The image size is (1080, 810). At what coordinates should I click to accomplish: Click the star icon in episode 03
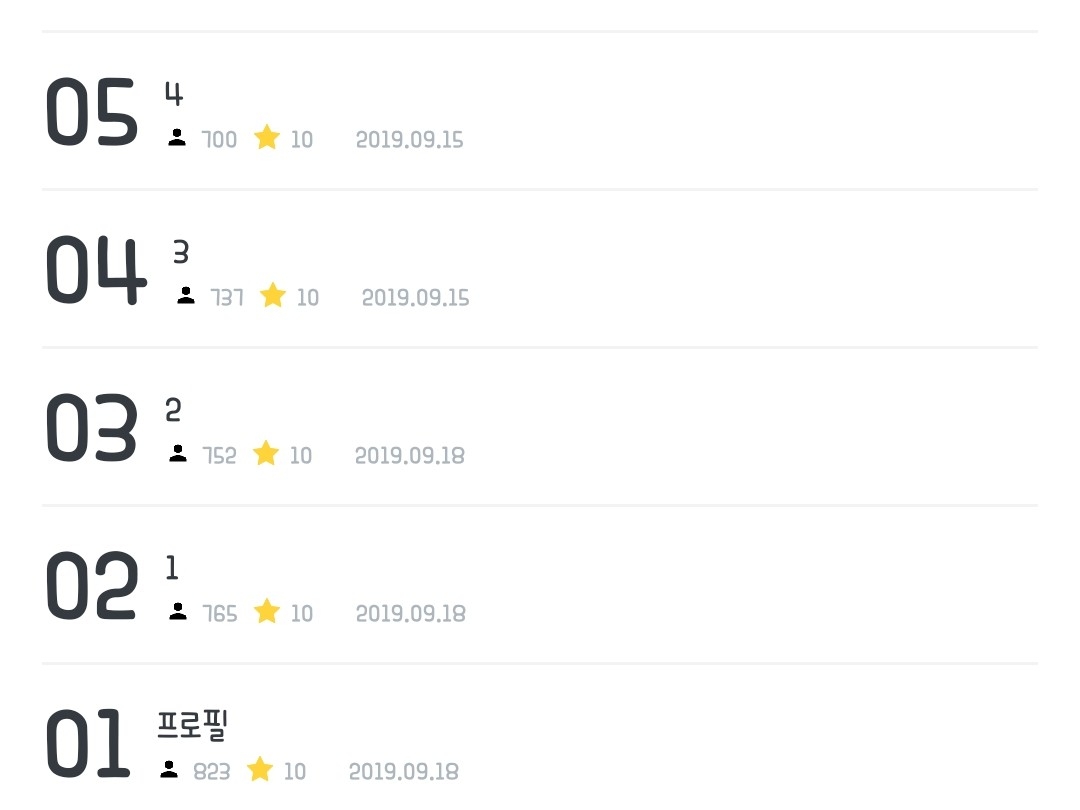(x=266, y=454)
